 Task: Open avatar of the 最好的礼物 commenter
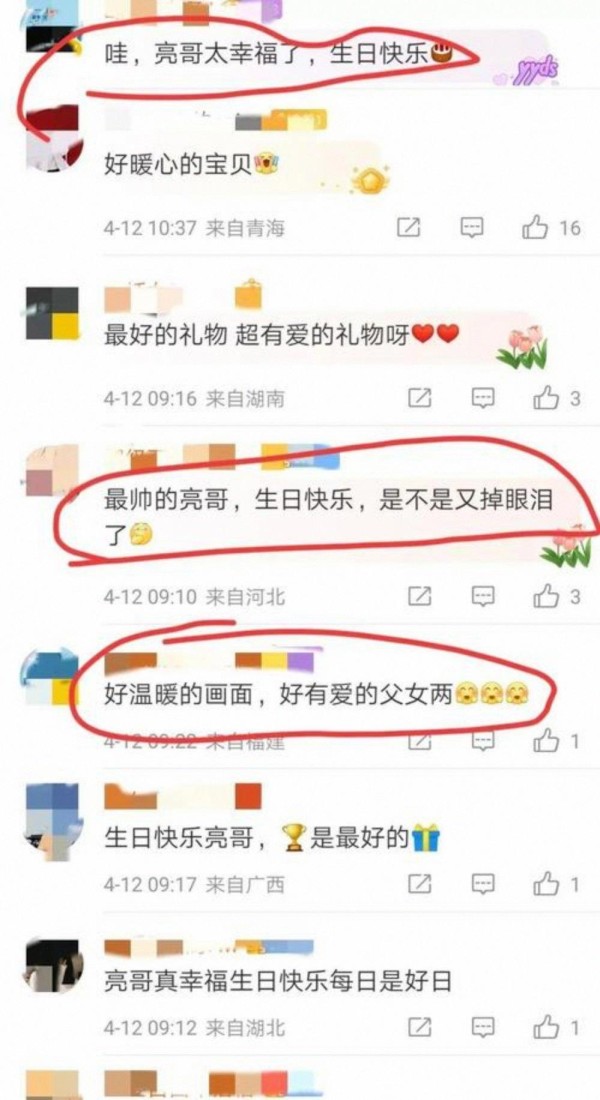[x=53, y=313]
